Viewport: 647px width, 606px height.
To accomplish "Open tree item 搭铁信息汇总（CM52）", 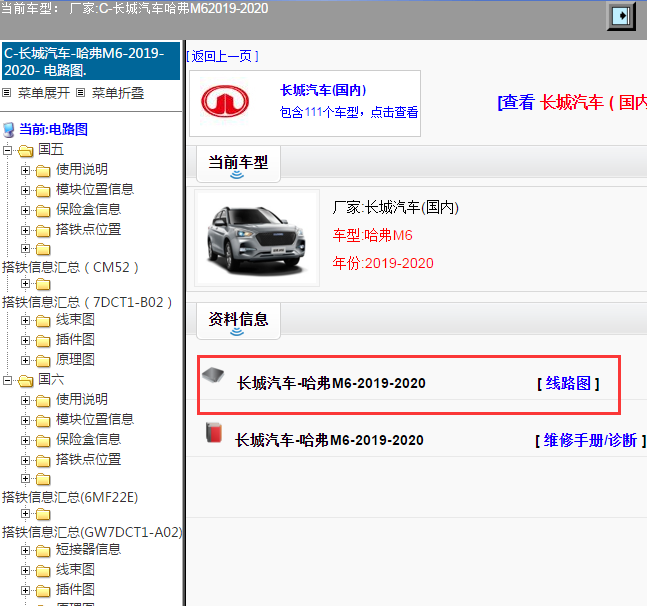I will click(70, 267).
